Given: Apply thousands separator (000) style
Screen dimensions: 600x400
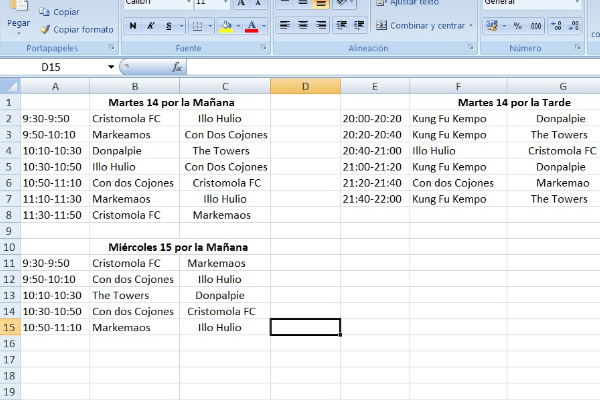Looking at the screenshot, I should point(536,26).
